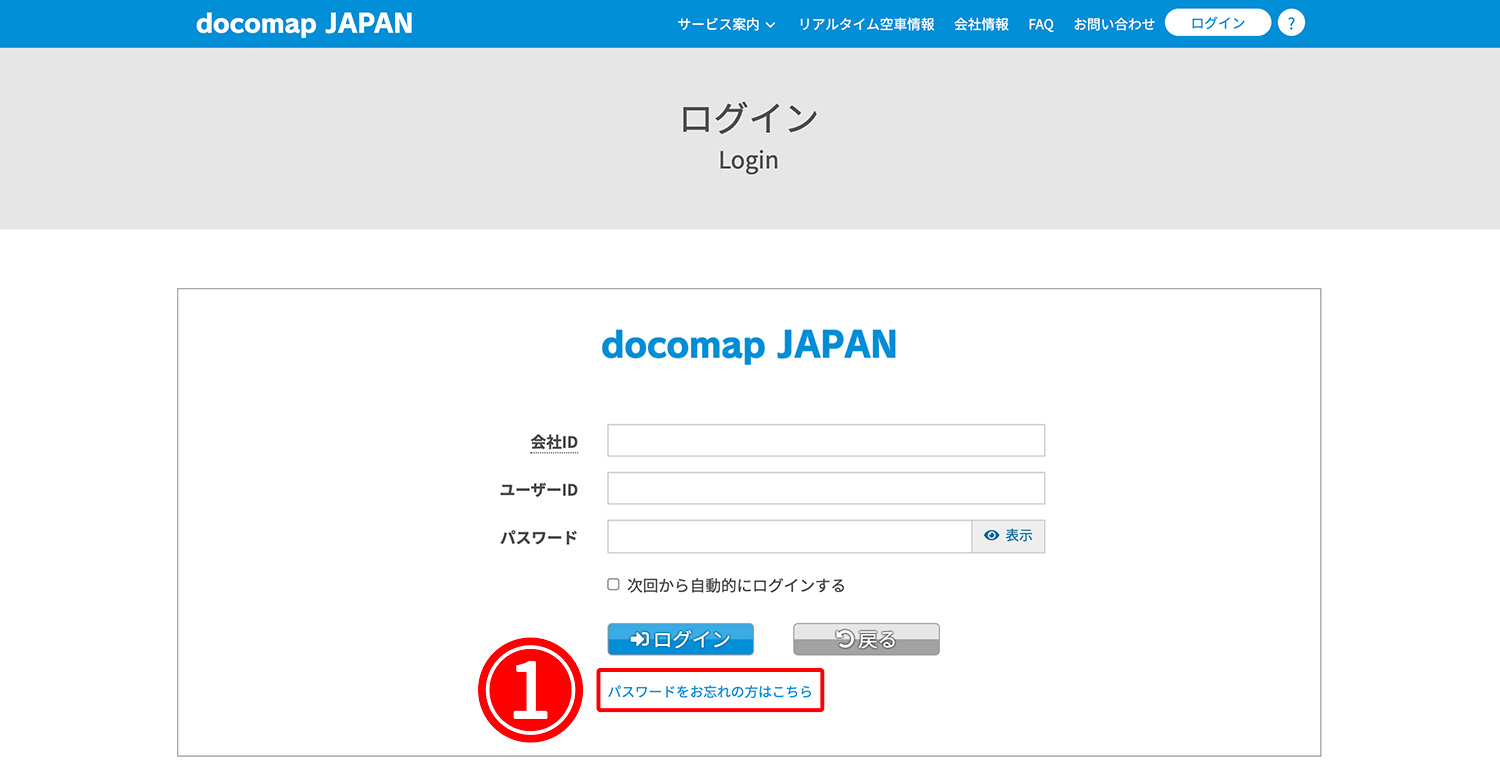
Task: Click the ログイン button in the top bar
Action: pyautogui.click(x=1217, y=22)
